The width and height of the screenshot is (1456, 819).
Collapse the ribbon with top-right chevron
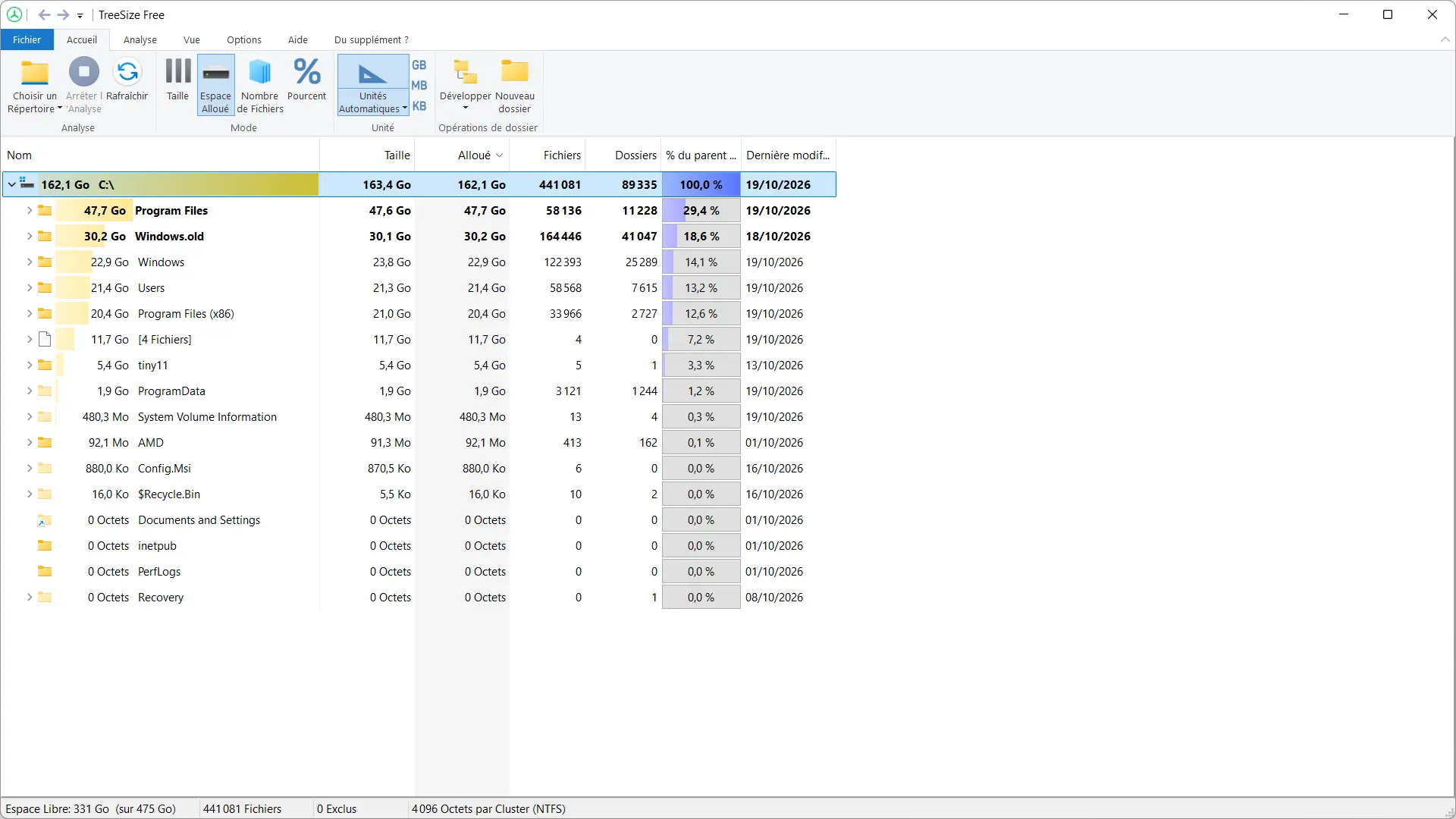pyautogui.click(x=1445, y=39)
